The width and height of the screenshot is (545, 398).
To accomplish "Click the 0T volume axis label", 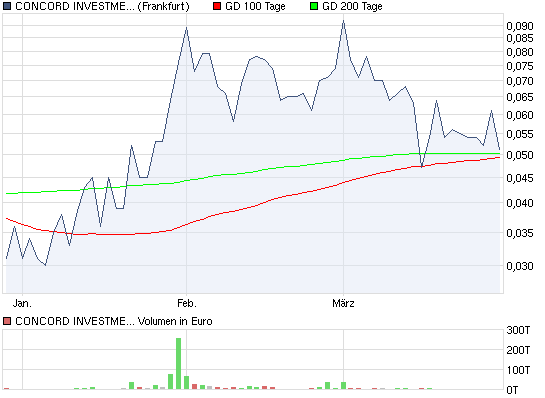I will [512, 390].
